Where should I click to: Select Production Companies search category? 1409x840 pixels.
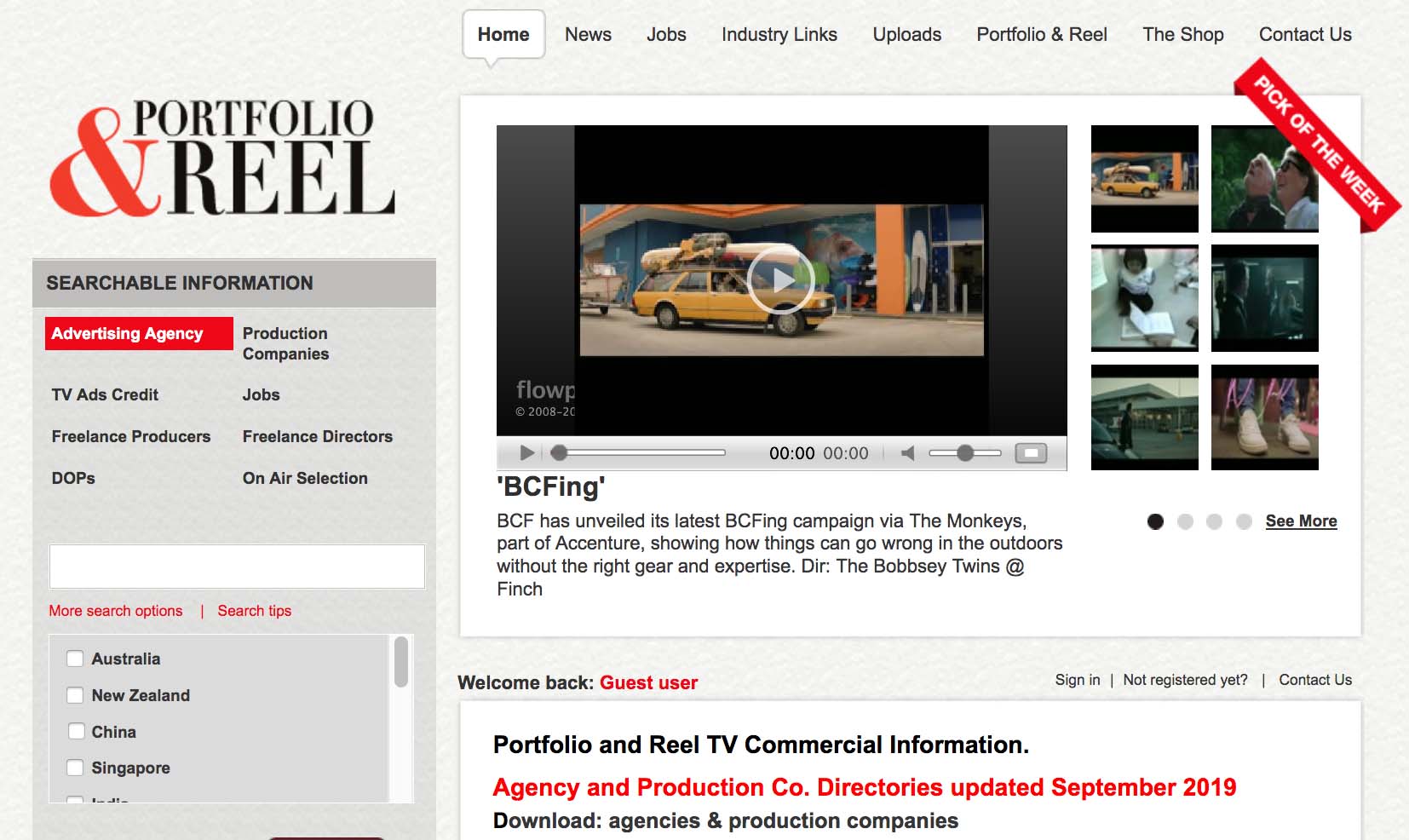[285, 343]
